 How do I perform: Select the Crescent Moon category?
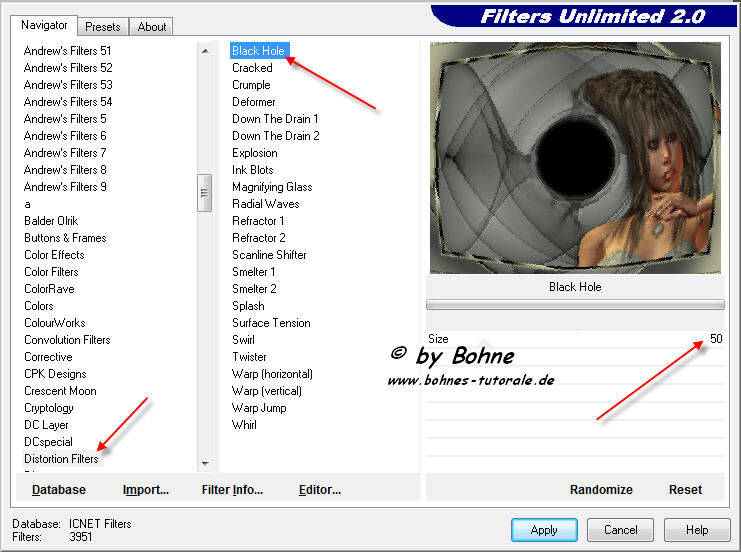tap(60, 391)
